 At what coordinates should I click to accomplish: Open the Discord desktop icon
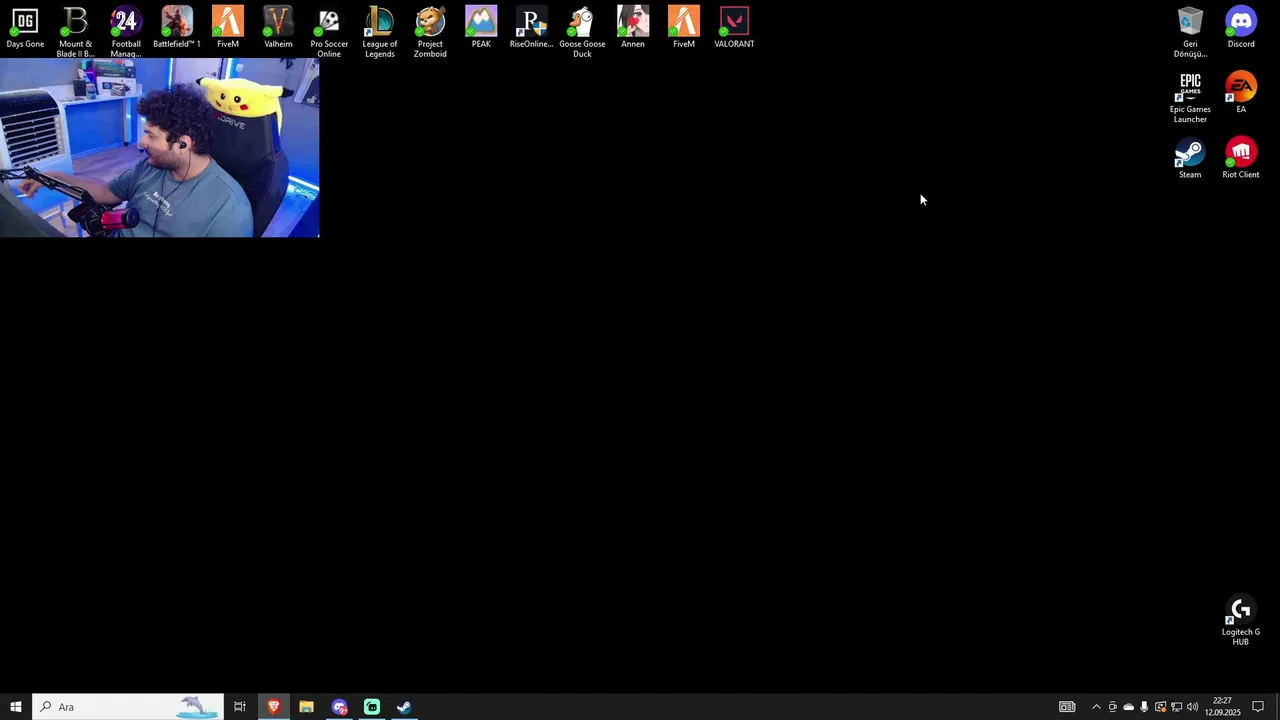pyautogui.click(x=1241, y=28)
